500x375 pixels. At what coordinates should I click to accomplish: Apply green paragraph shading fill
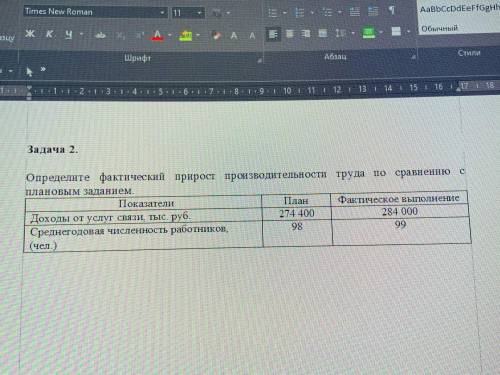pyautogui.click(x=369, y=33)
